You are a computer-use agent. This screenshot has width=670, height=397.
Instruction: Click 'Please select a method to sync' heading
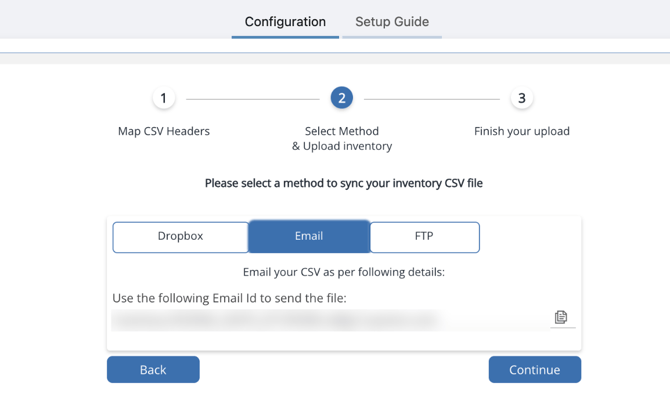click(x=344, y=183)
